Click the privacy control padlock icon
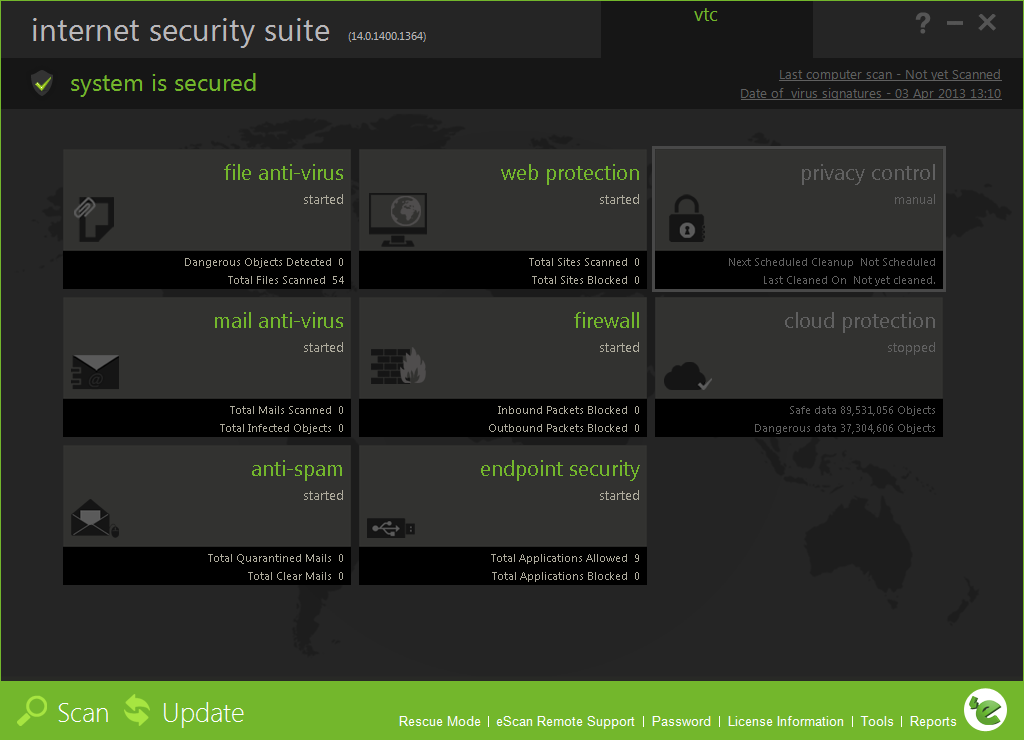This screenshot has height=740, width=1024. tap(686, 219)
